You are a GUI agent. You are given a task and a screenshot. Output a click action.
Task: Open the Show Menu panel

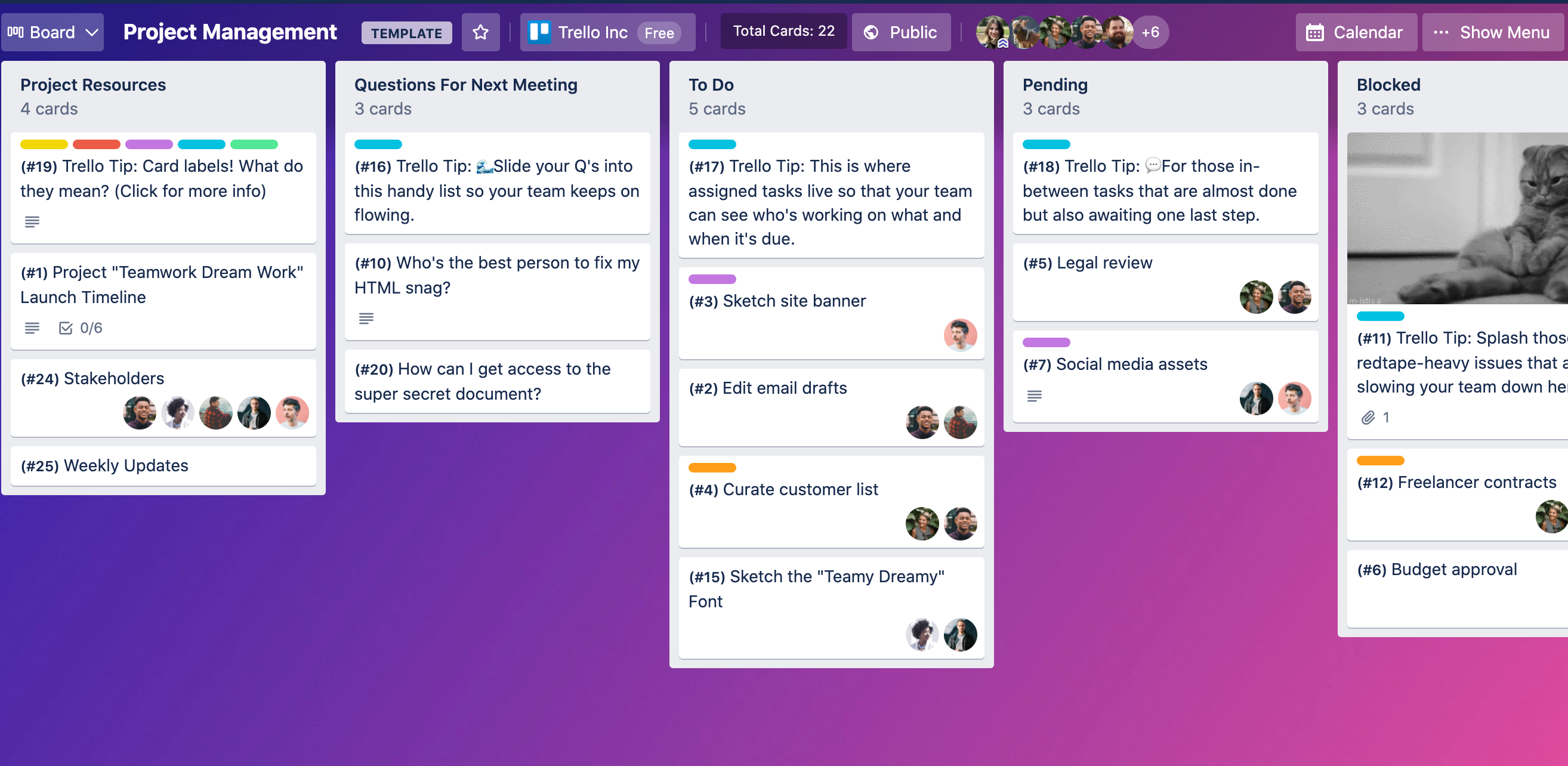click(x=1491, y=31)
